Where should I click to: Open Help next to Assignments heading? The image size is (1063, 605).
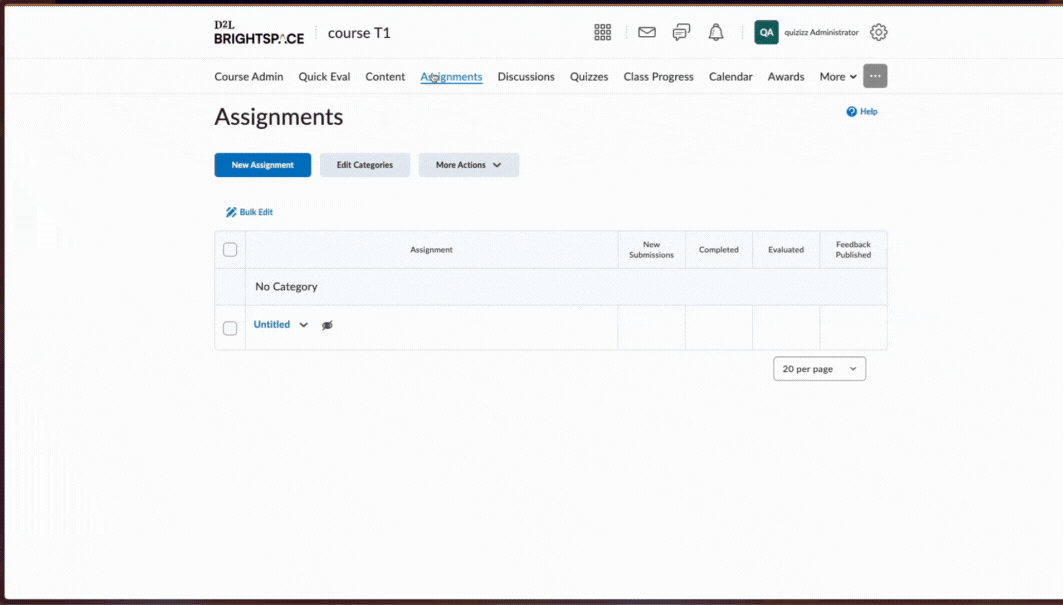click(861, 111)
